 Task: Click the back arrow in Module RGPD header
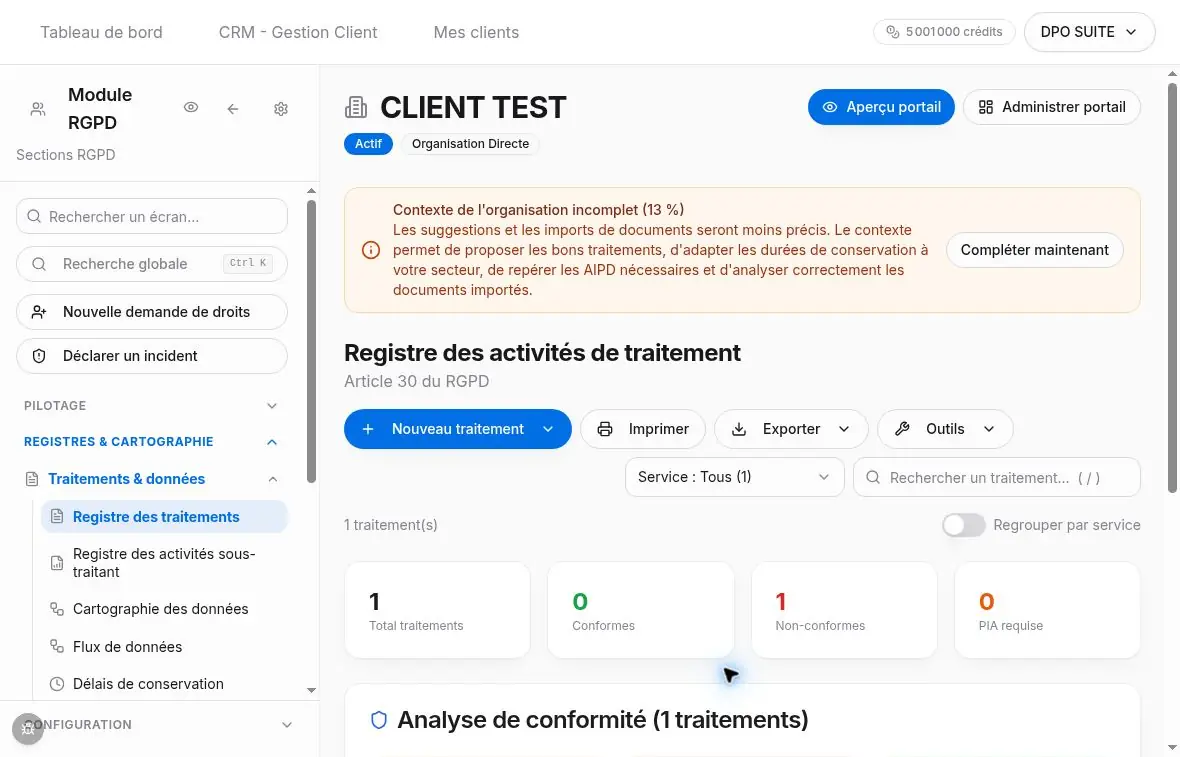233,109
